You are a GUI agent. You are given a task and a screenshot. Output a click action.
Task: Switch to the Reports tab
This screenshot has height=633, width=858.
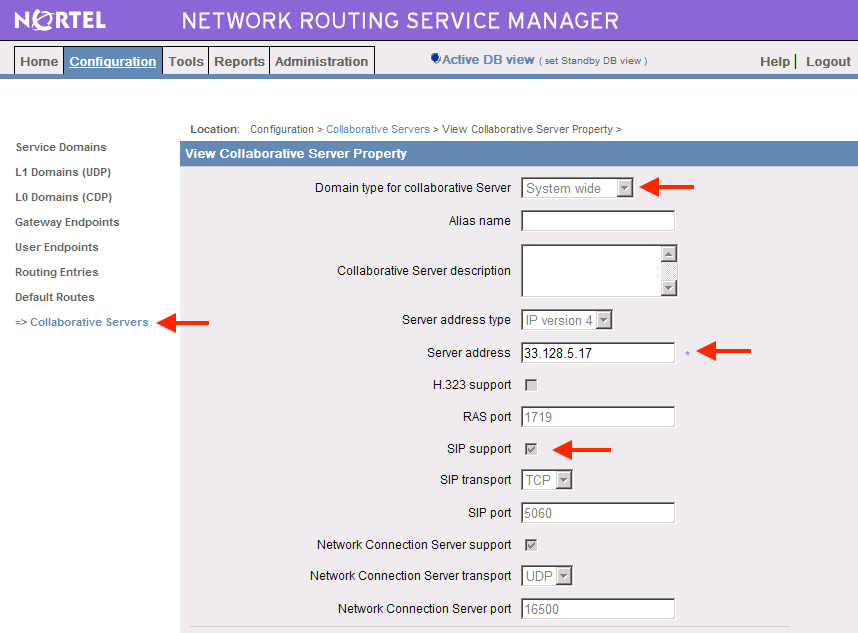click(239, 61)
